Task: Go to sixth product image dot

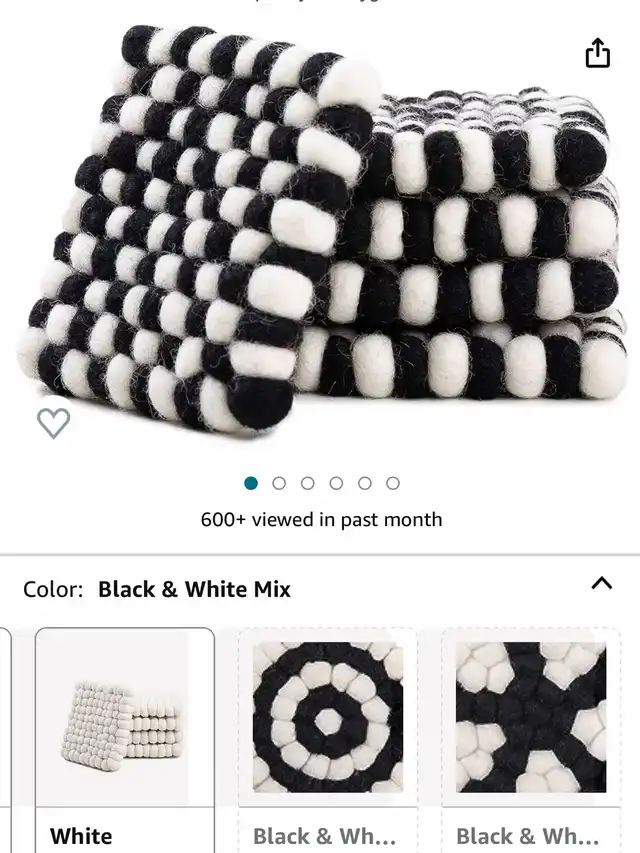Action: point(393,483)
